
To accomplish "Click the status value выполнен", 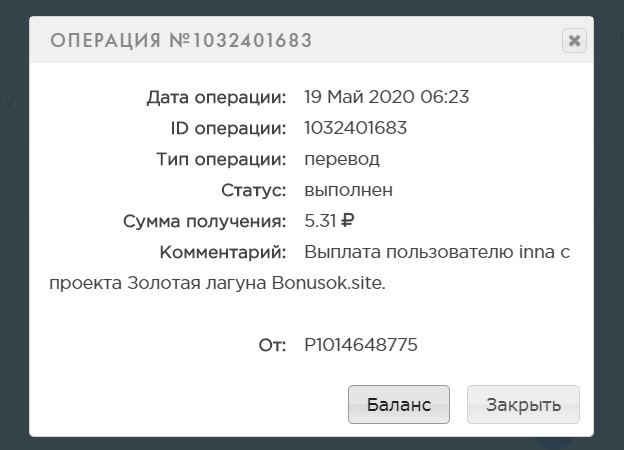I will click(x=348, y=189).
